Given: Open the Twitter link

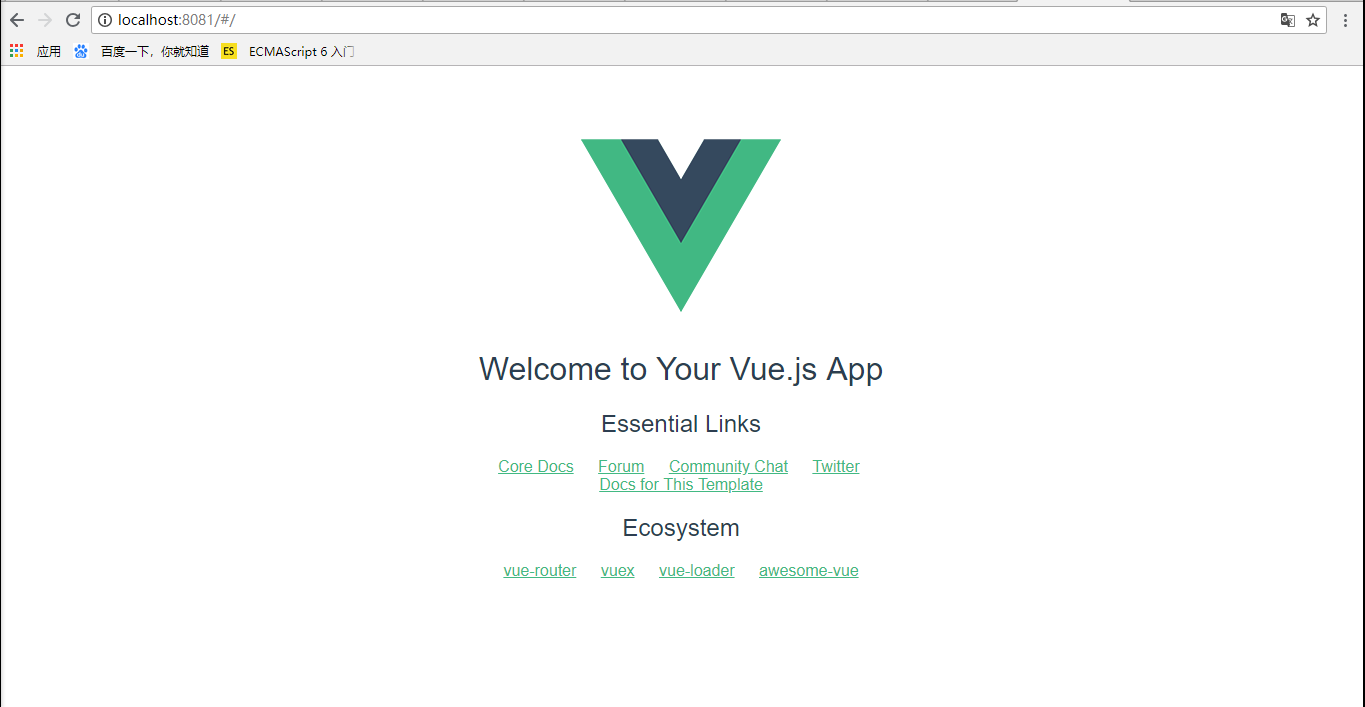Looking at the screenshot, I should pos(836,466).
